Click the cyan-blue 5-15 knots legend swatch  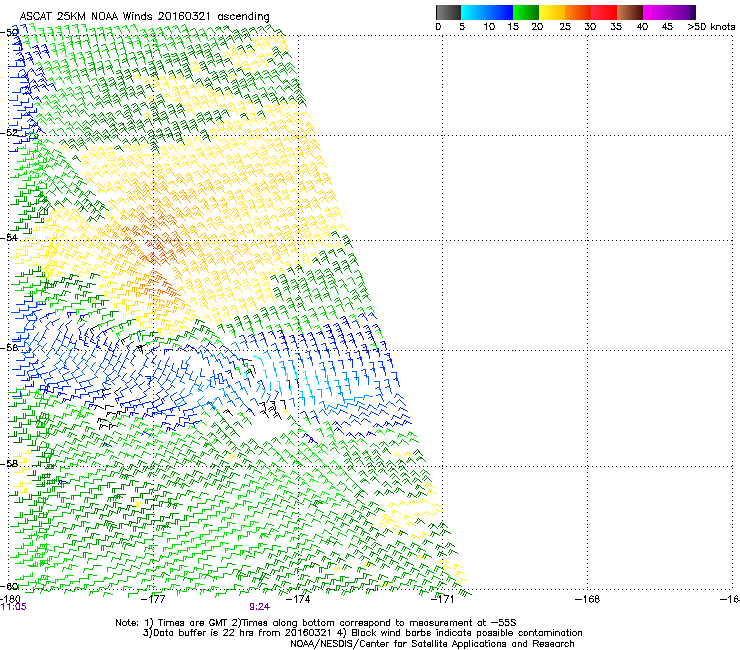tap(487, 12)
